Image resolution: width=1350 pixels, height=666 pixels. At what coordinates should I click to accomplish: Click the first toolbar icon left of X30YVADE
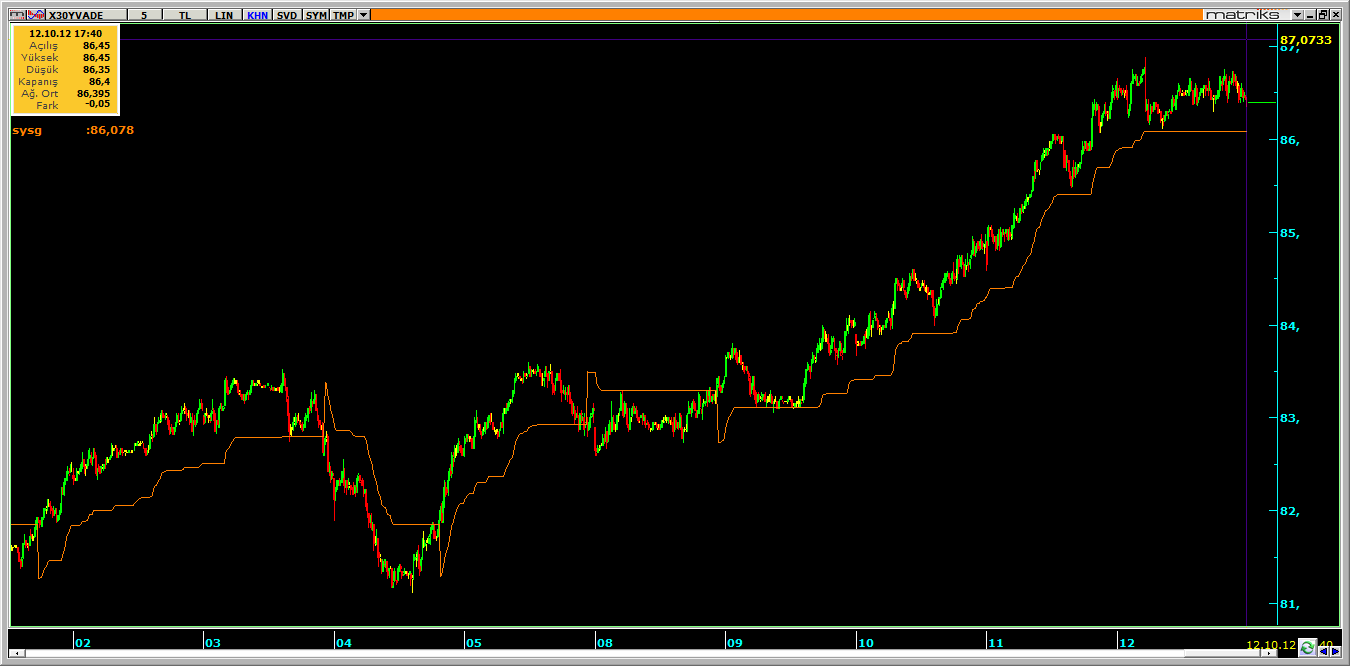click(x=17, y=15)
